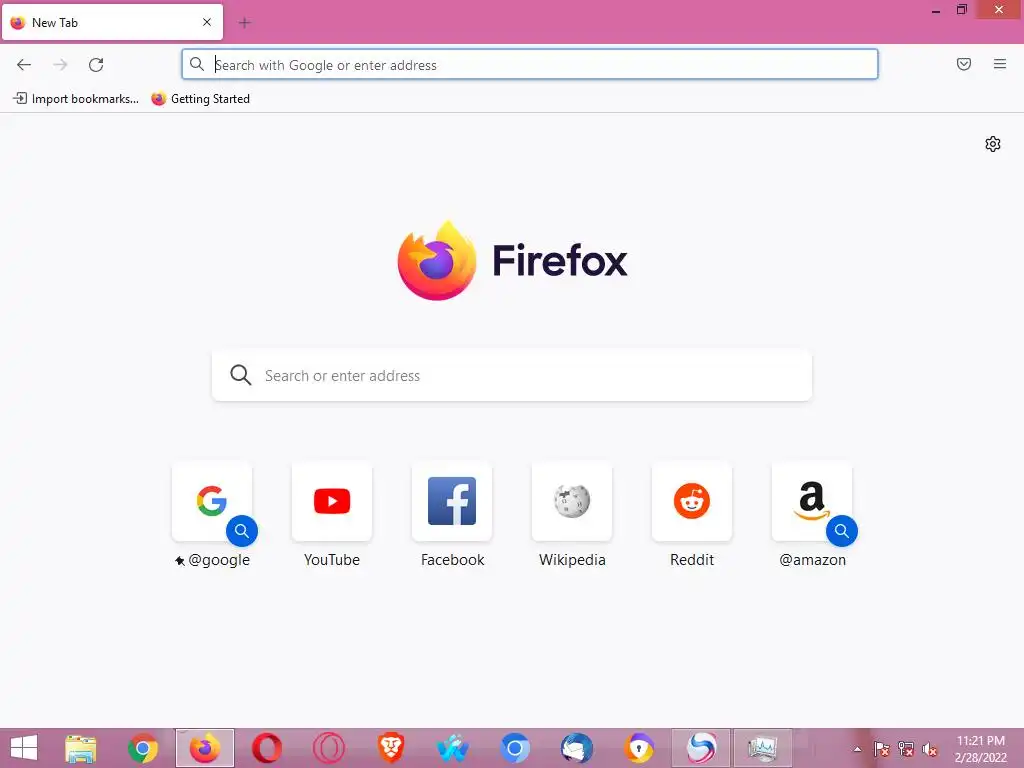Show hidden system tray icons arrow

click(x=857, y=750)
